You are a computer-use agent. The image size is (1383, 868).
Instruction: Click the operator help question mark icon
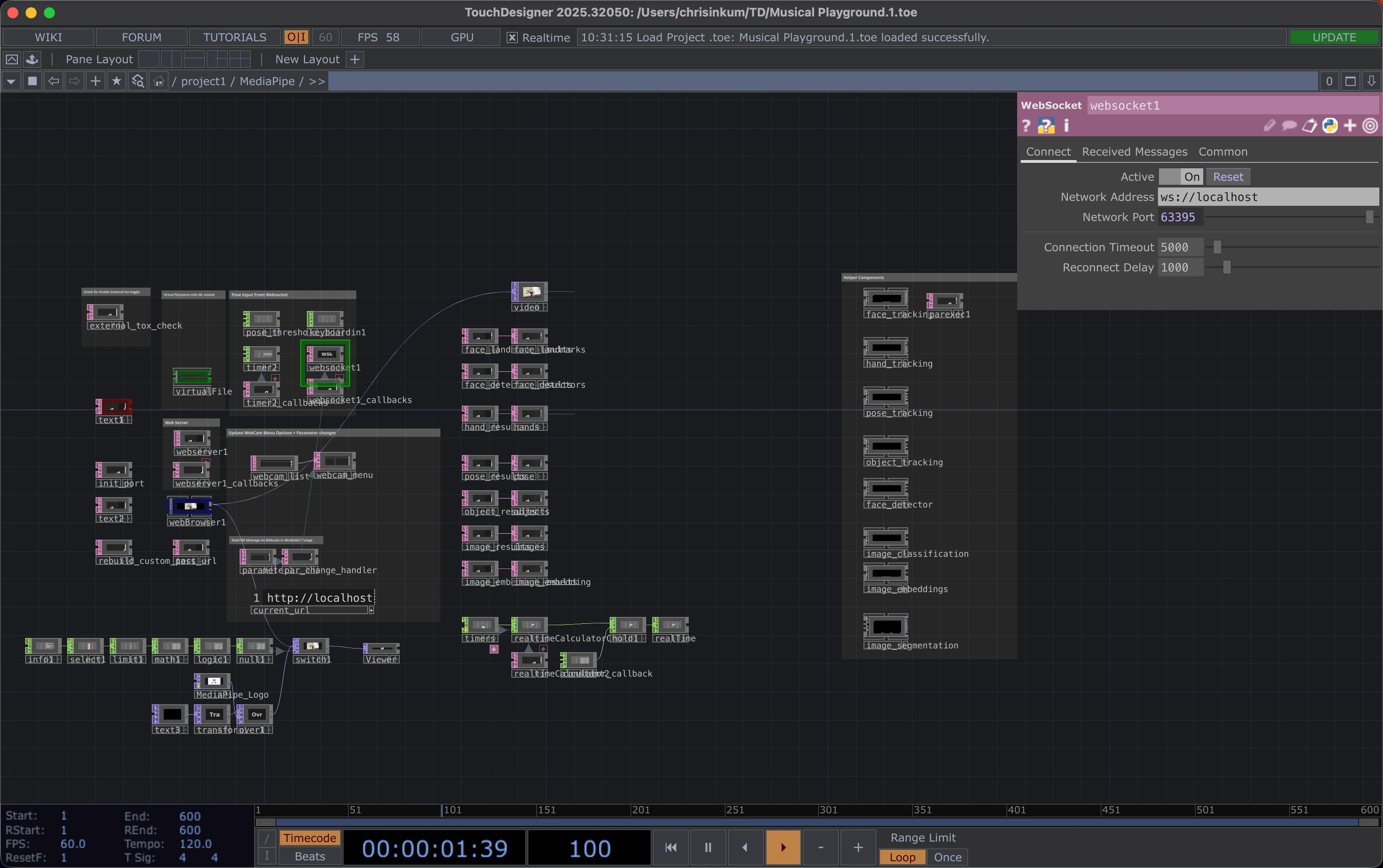tap(1026, 126)
